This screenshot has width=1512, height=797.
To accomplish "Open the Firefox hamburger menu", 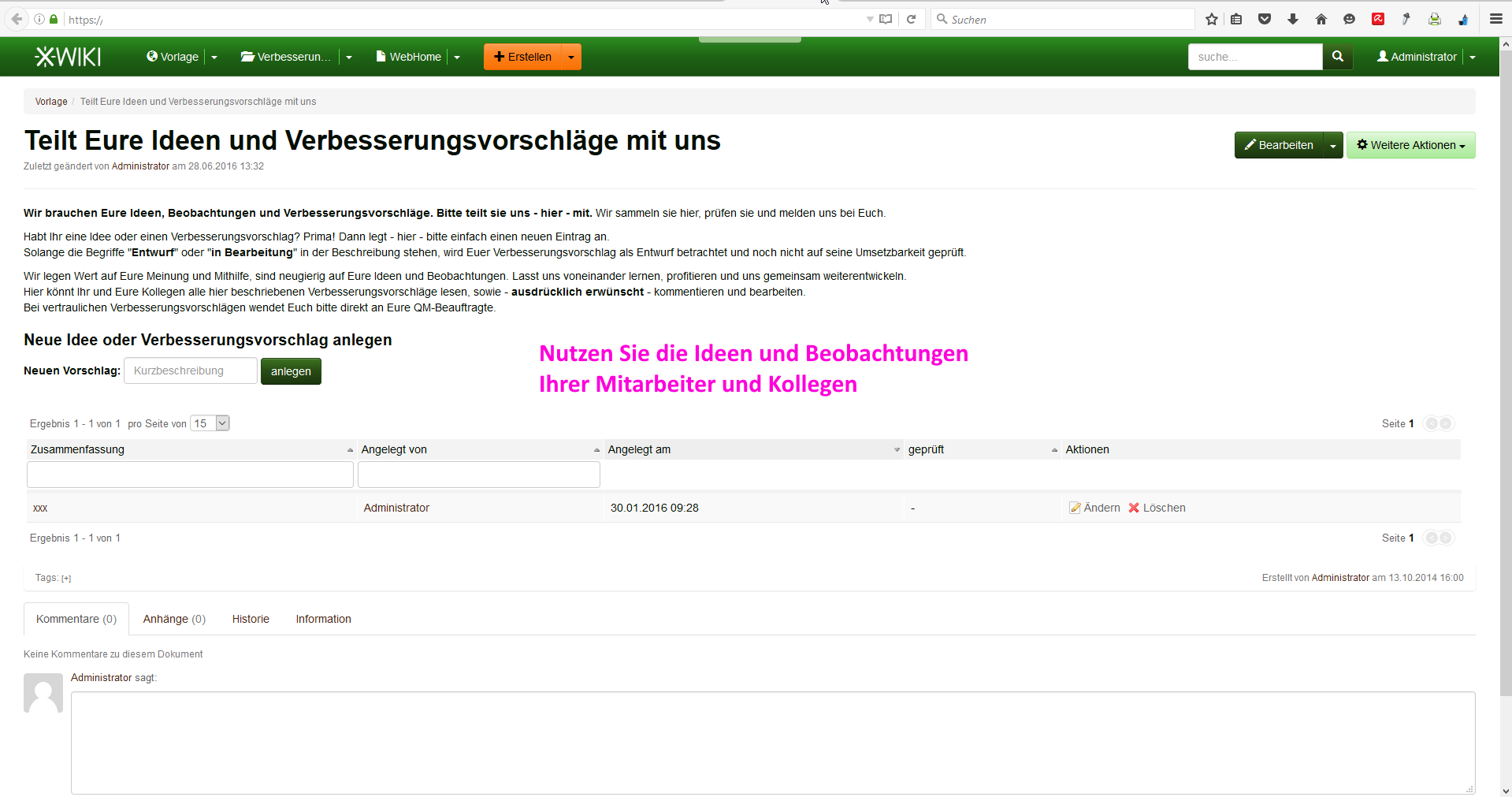I will click(x=1495, y=20).
